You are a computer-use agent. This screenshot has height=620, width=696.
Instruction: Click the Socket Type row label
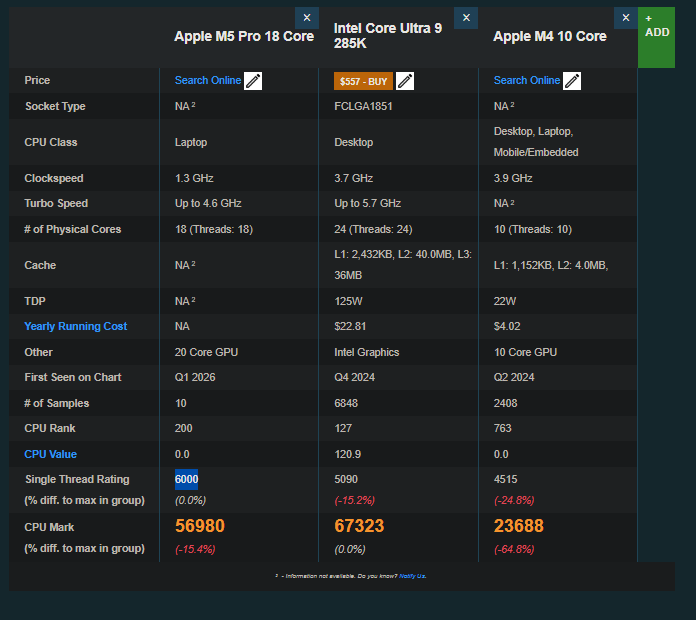tap(55, 106)
